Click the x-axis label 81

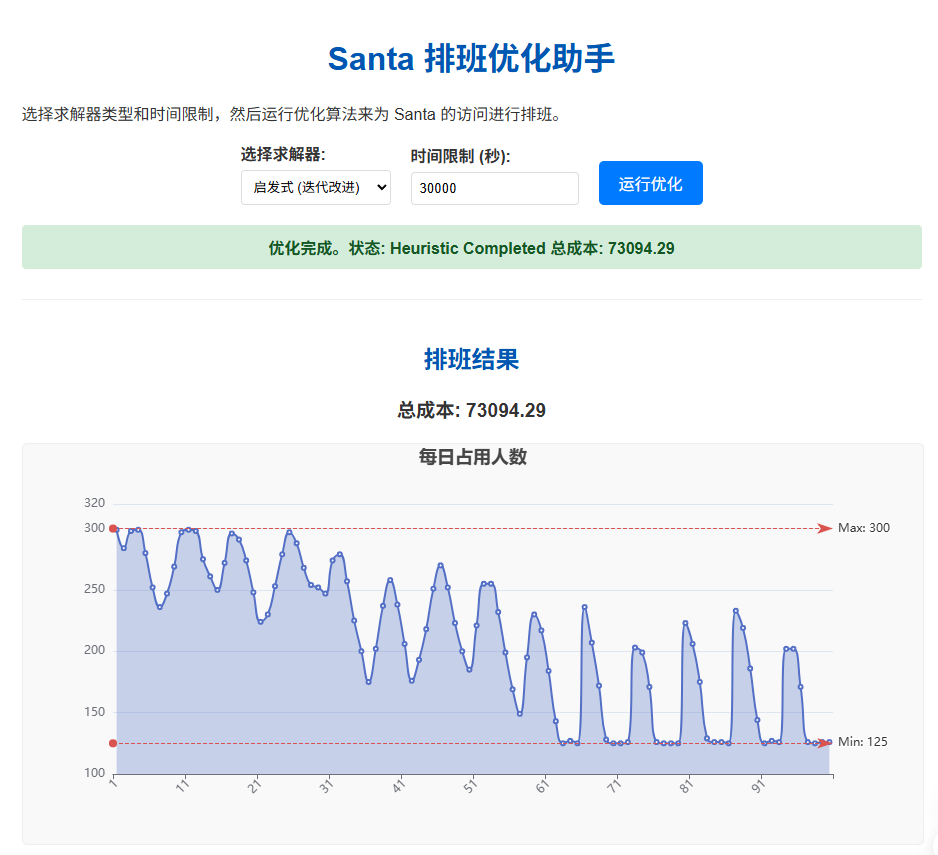[x=687, y=786]
